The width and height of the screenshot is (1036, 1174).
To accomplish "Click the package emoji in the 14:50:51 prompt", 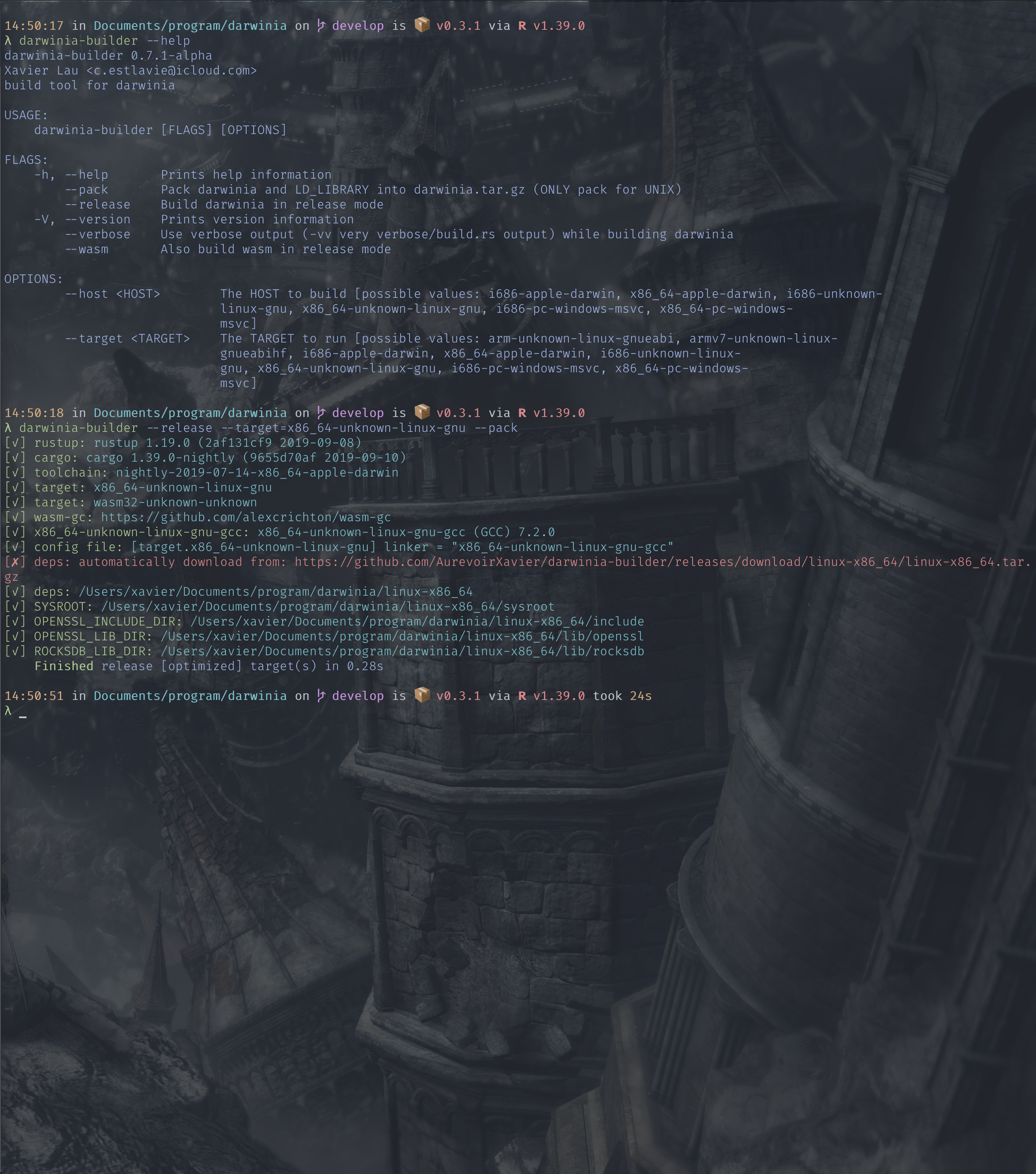I will tap(422, 695).
